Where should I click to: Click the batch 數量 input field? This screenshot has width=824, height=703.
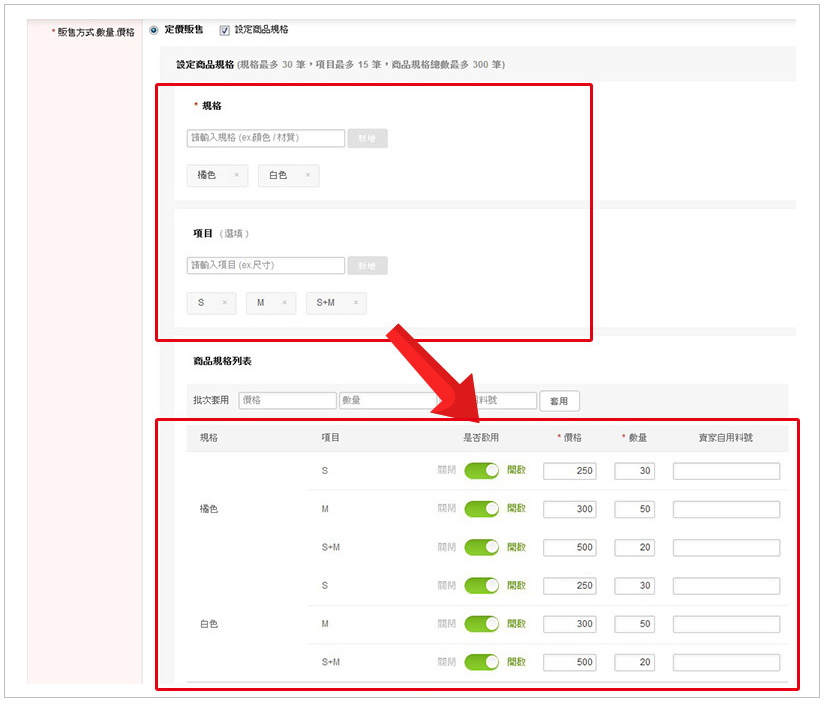coord(385,400)
